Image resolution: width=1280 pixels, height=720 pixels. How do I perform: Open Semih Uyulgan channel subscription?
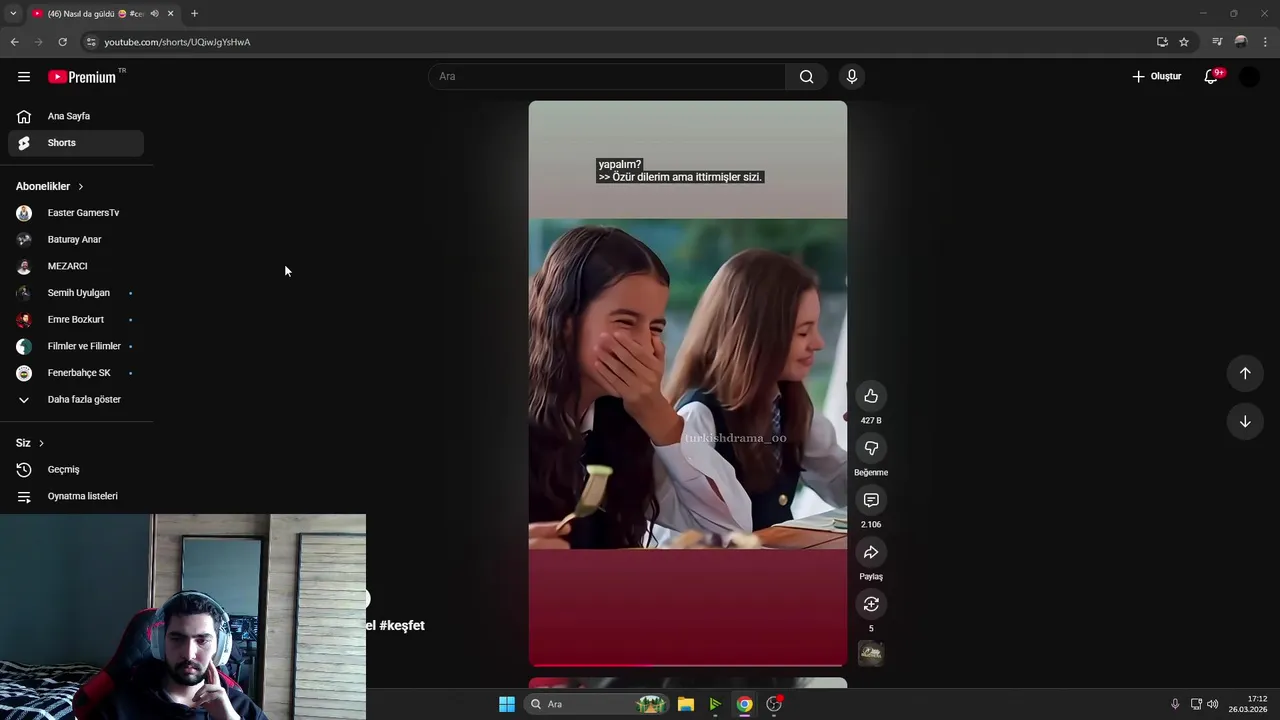[76, 293]
